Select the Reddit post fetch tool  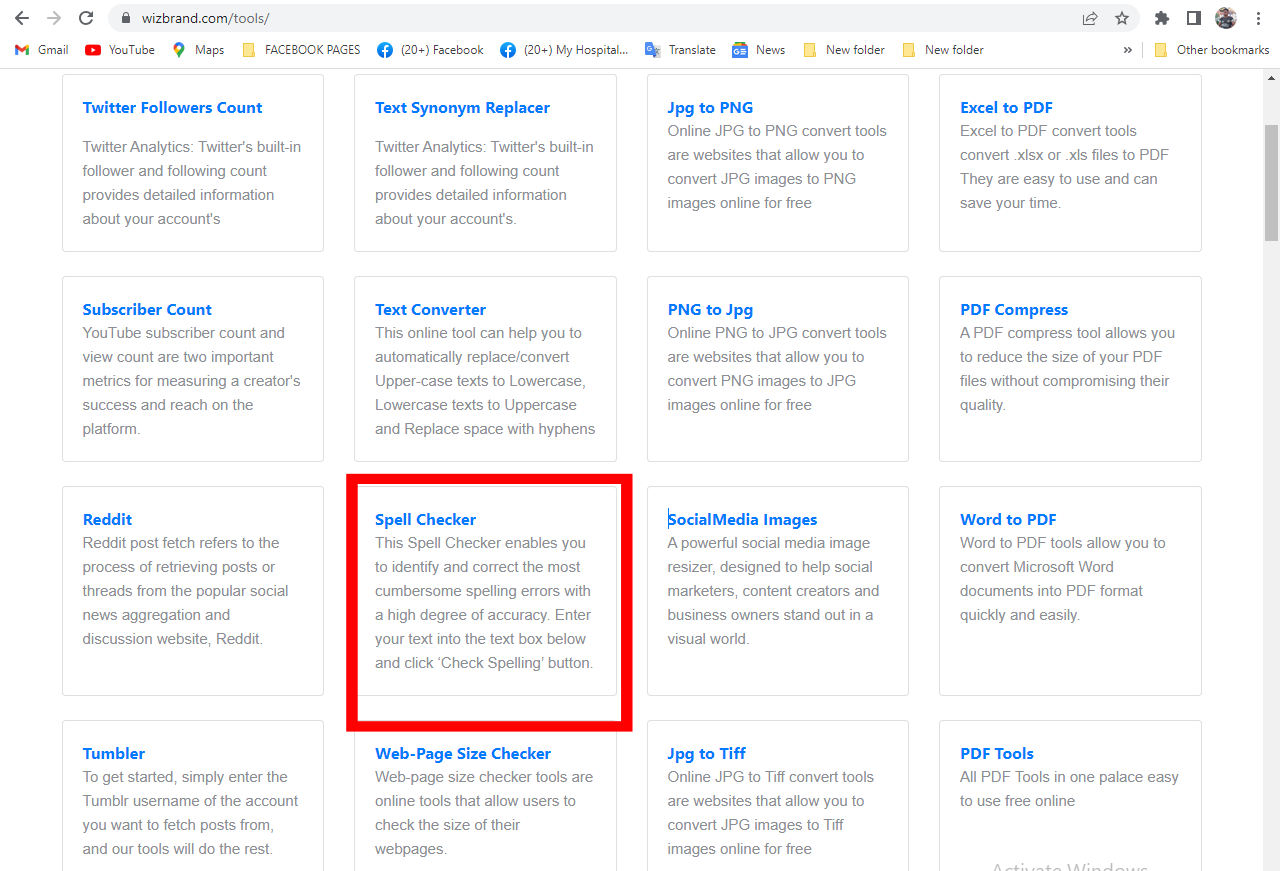(x=107, y=519)
